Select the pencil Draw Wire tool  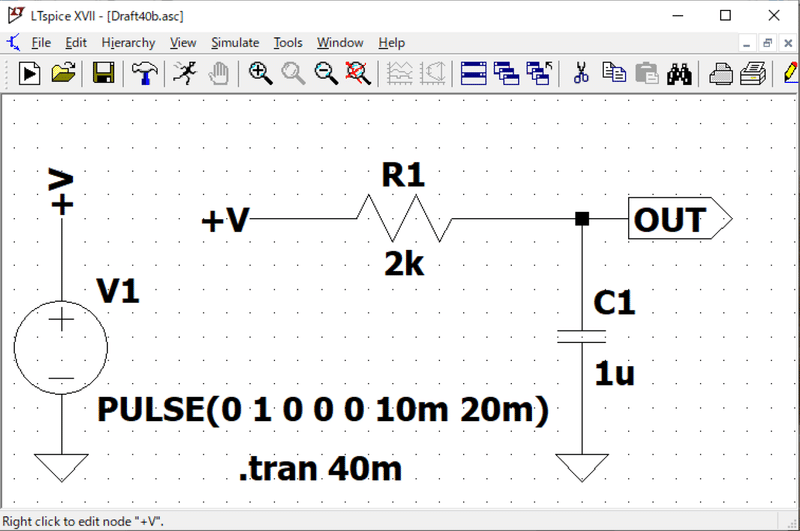[791, 74]
